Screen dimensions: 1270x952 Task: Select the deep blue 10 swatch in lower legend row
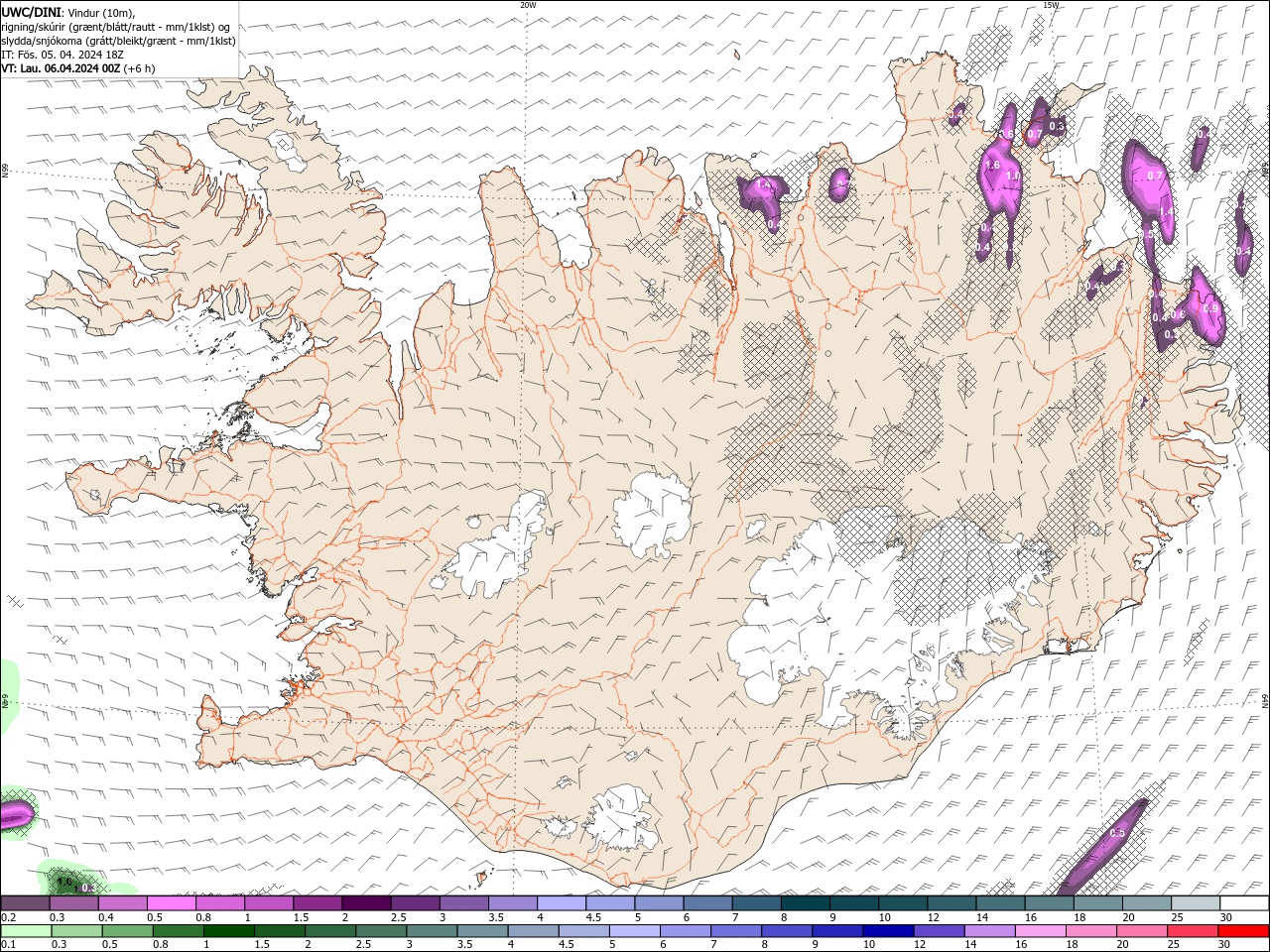(x=888, y=931)
